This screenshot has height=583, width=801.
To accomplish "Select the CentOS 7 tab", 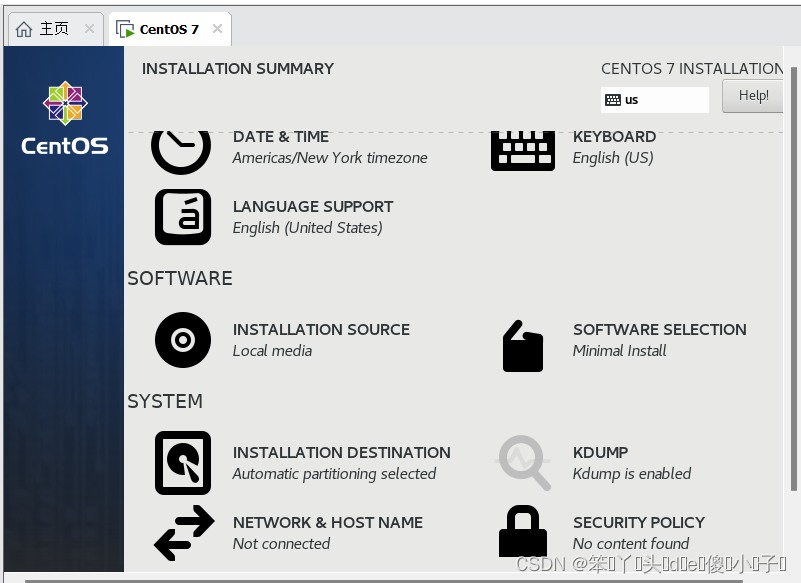I will click(170, 29).
